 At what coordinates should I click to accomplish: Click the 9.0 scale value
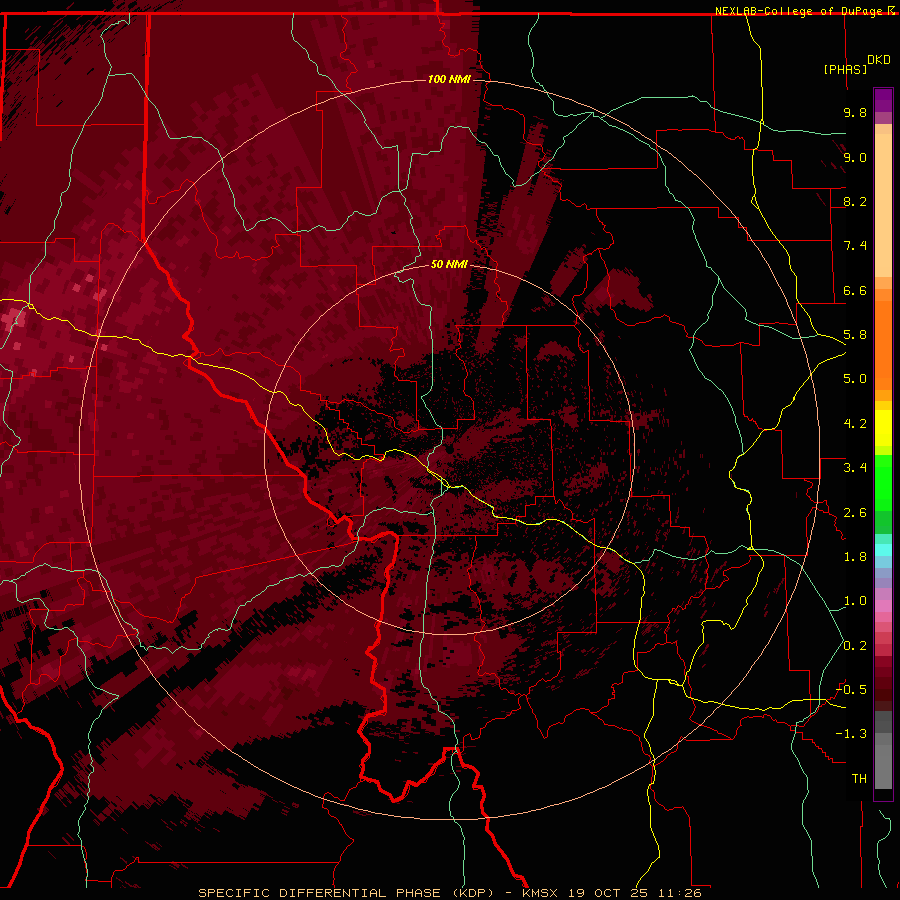click(x=855, y=157)
